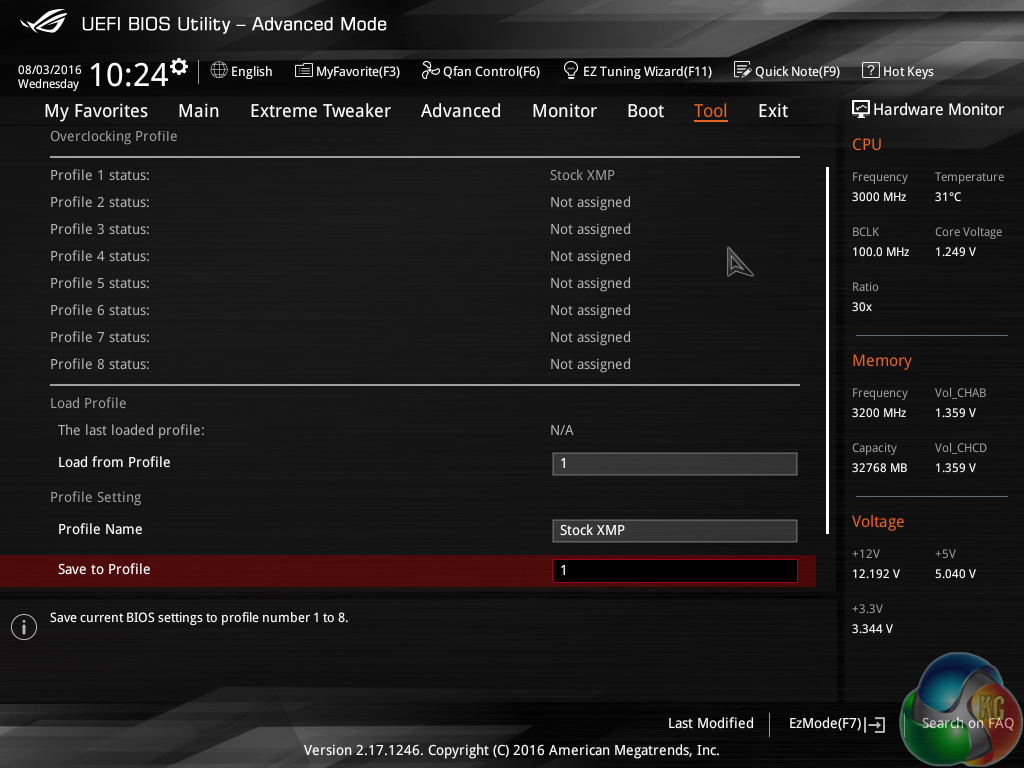Switch to My Favorites tab
This screenshot has width=1024, height=768.
tap(96, 111)
